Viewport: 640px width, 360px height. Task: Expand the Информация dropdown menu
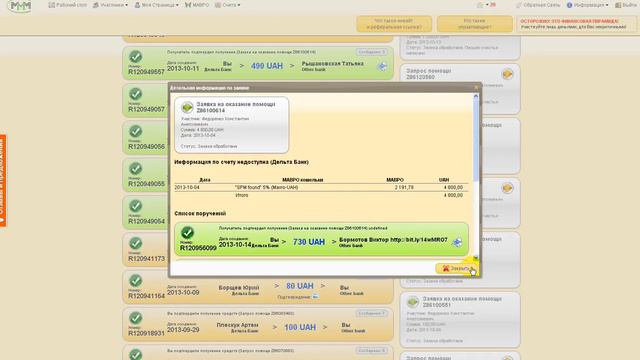pos(587,5)
